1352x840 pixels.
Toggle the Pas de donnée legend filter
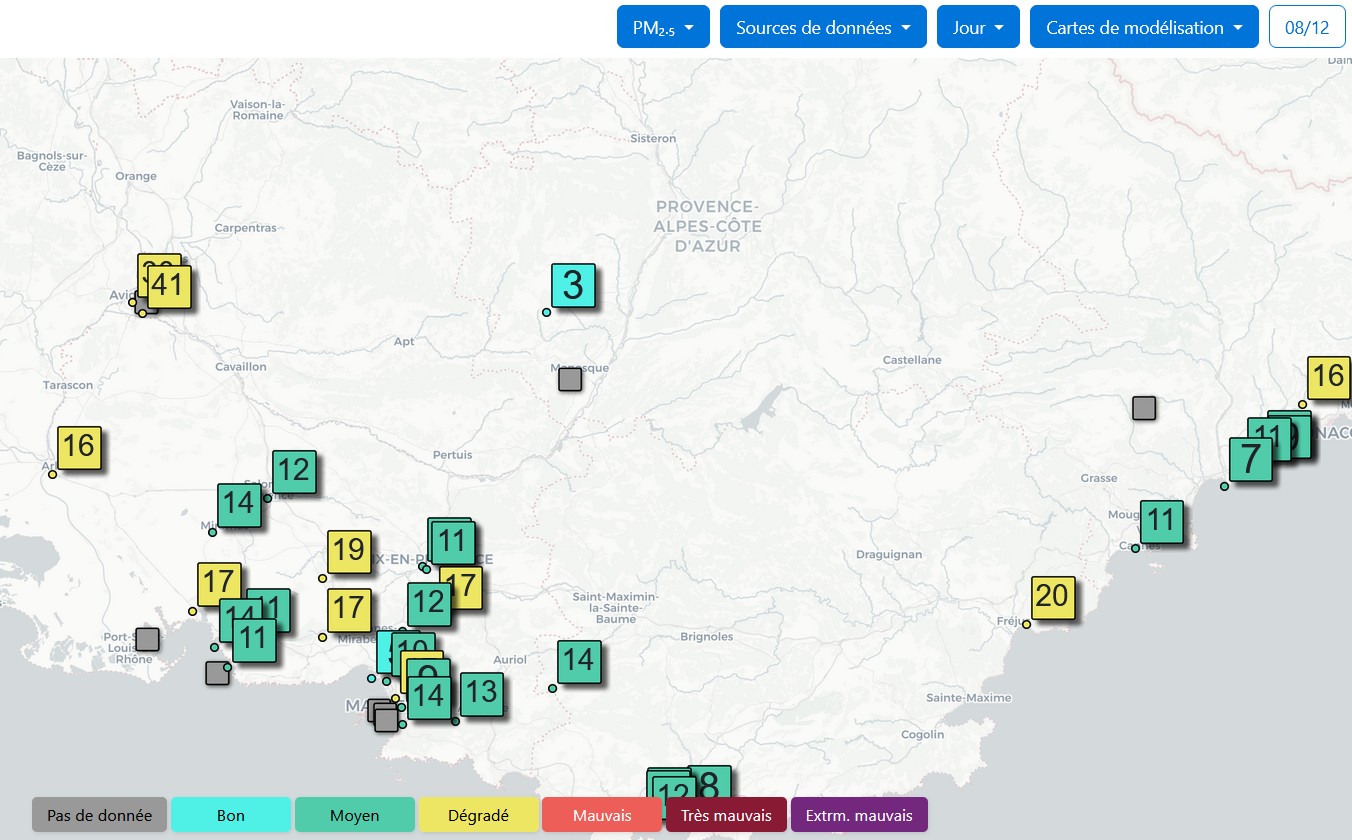point(99,815)
